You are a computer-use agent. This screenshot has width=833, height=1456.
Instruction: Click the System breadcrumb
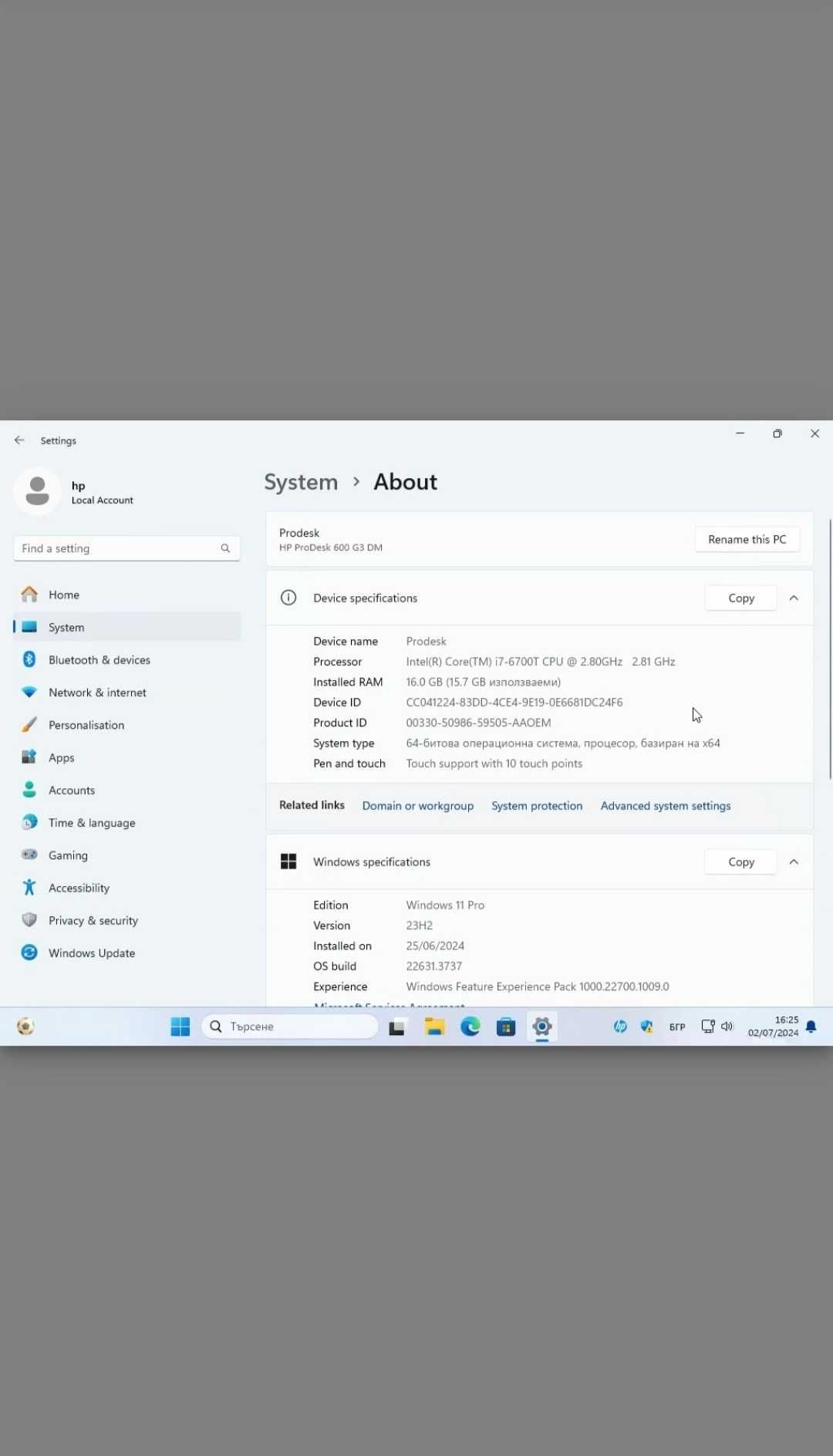coord(301,482)
